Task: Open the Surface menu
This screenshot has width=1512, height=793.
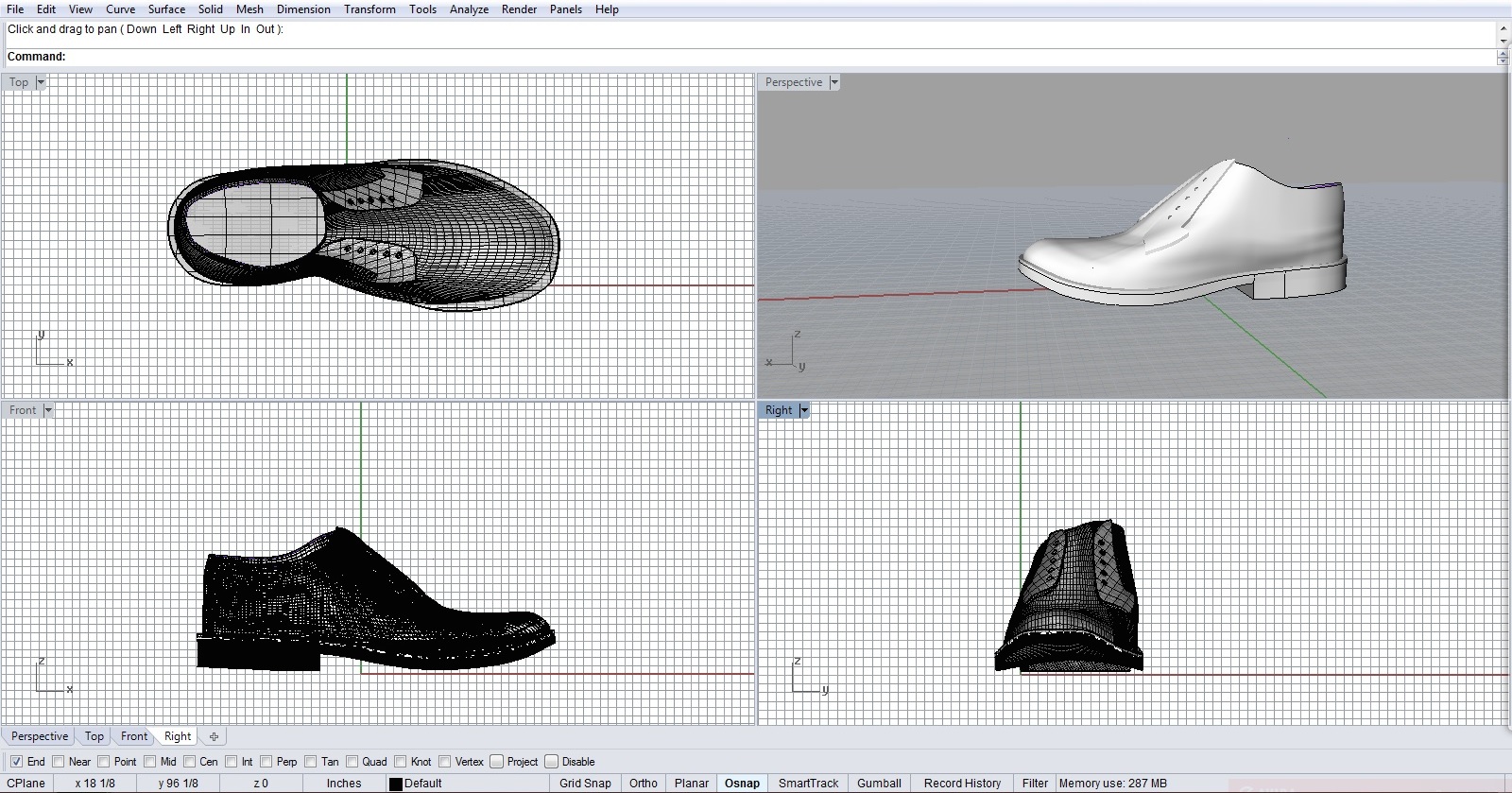Action: click(x=166, y=9)
